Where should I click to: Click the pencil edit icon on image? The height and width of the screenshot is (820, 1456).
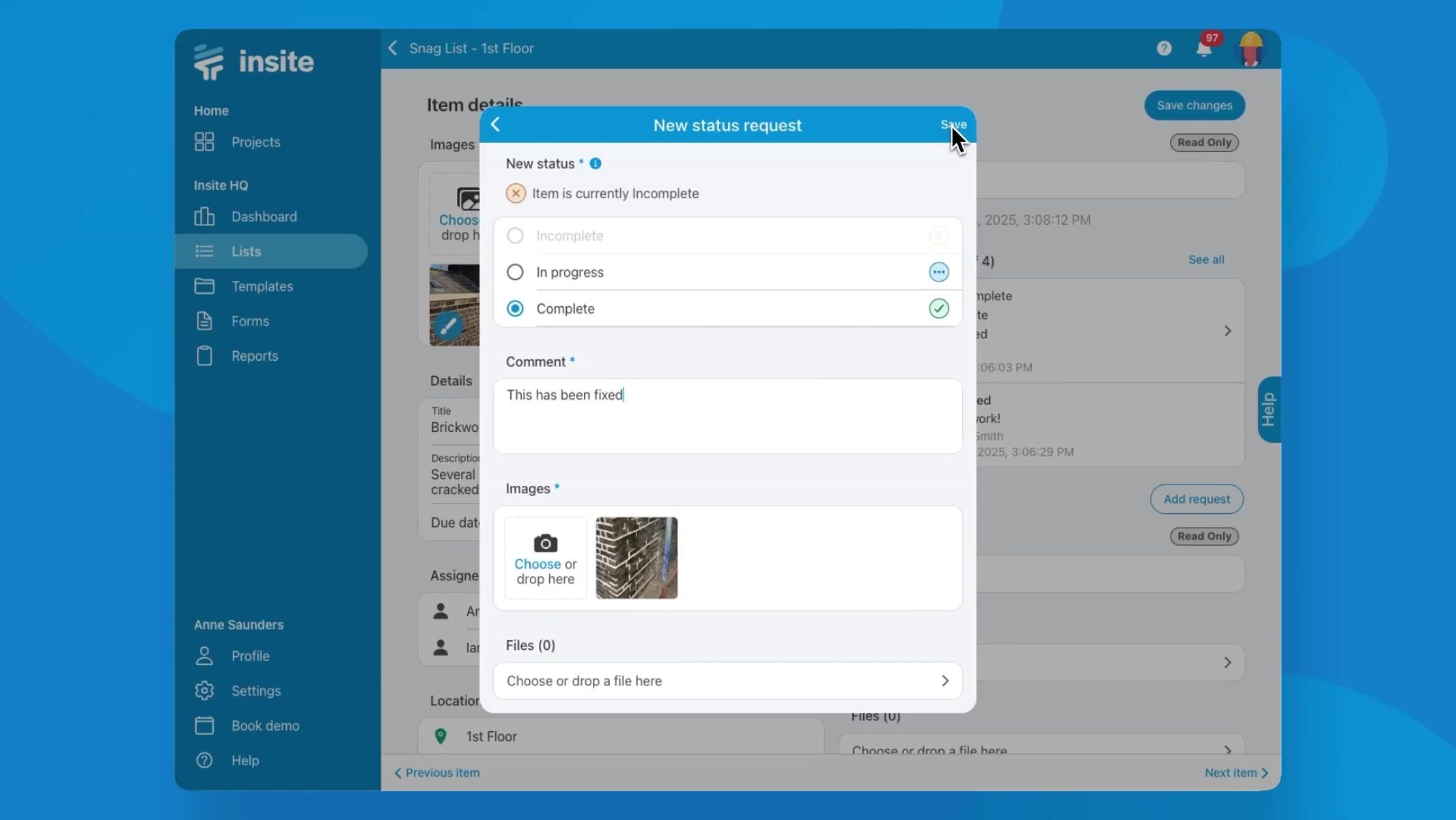point(448,326)
